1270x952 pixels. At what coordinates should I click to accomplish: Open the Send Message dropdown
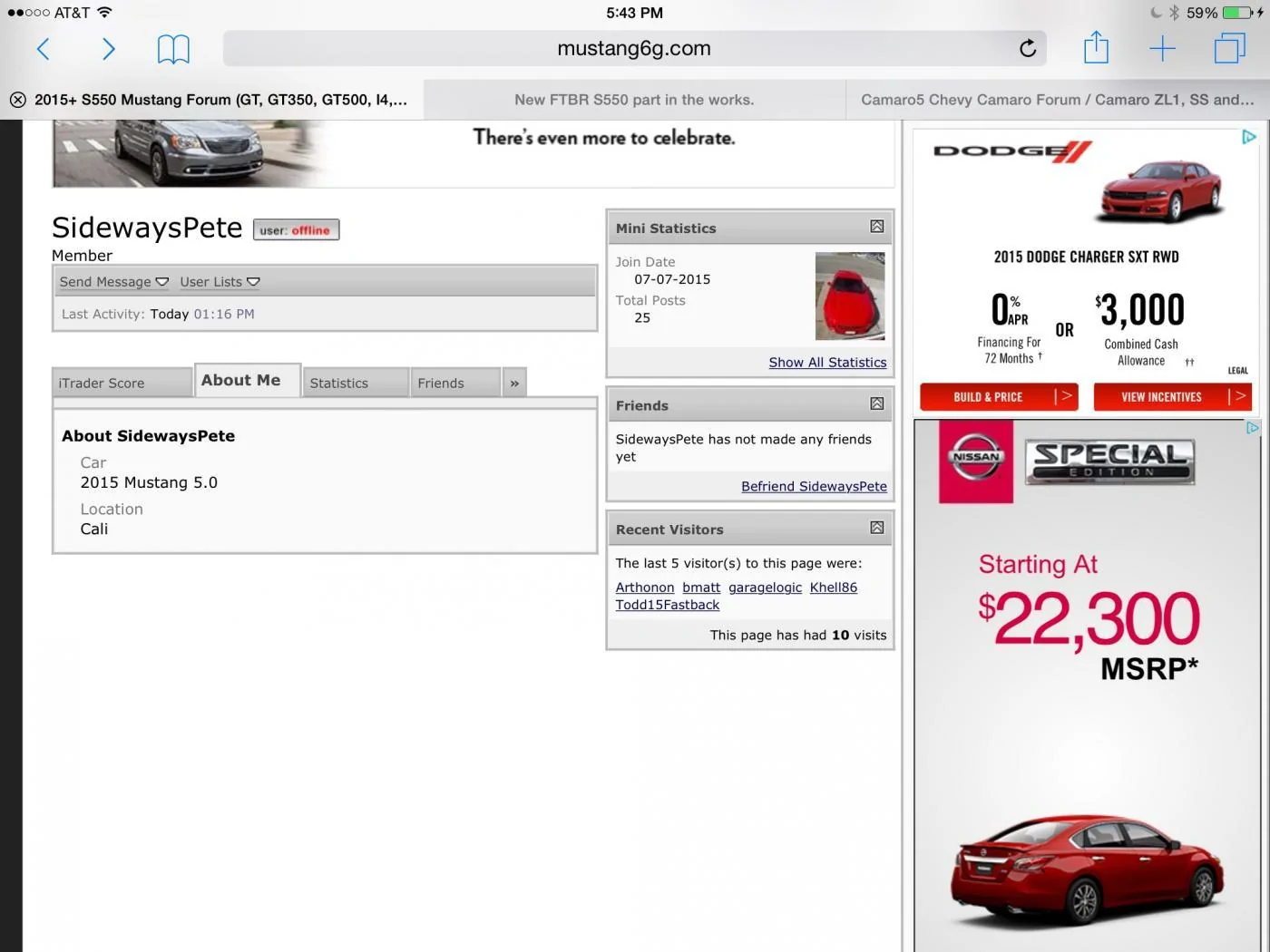(x=114, y=282)
